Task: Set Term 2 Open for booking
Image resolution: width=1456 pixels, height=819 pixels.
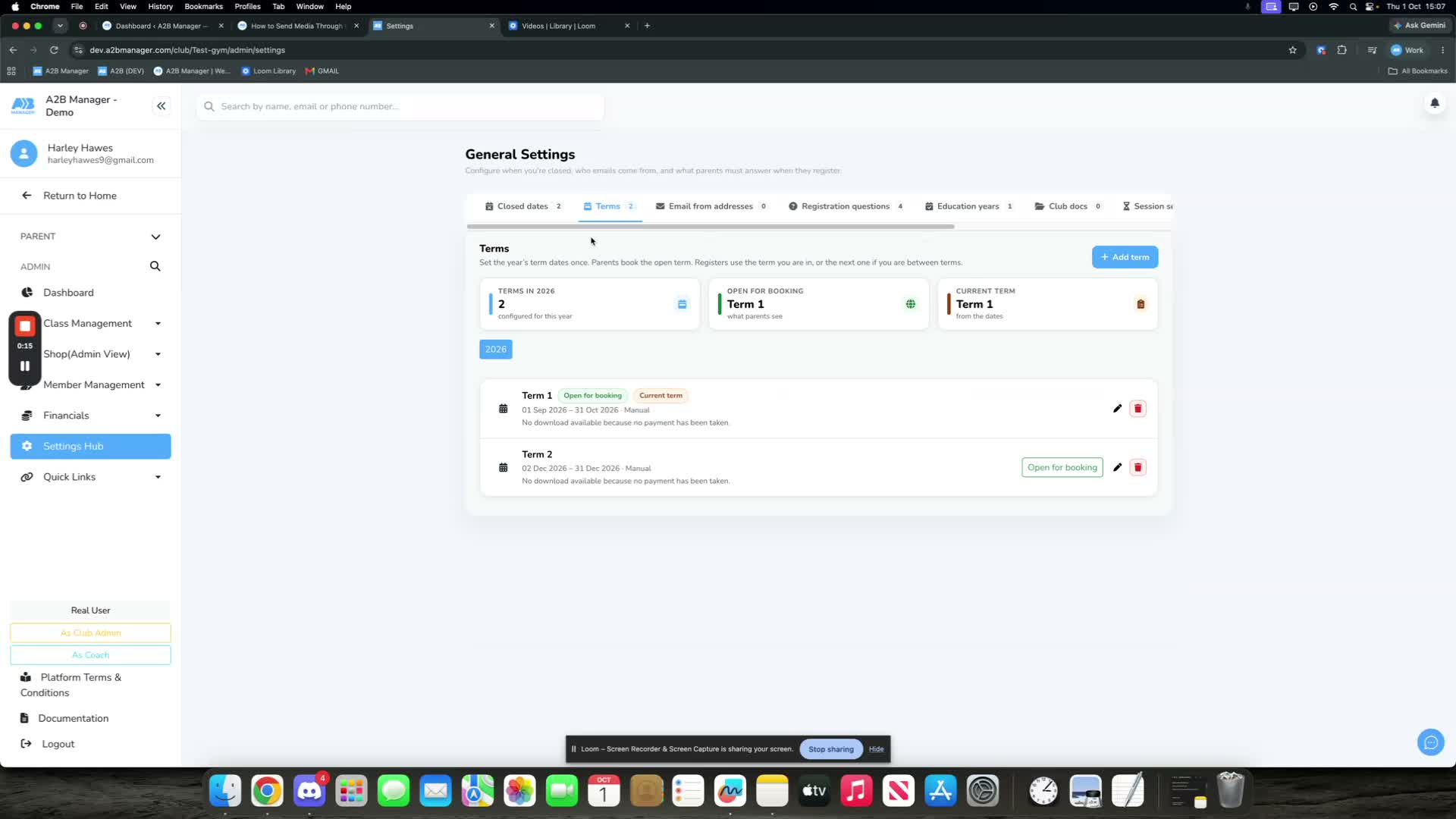Action: pyautogui.click(x=1062, y=467)
